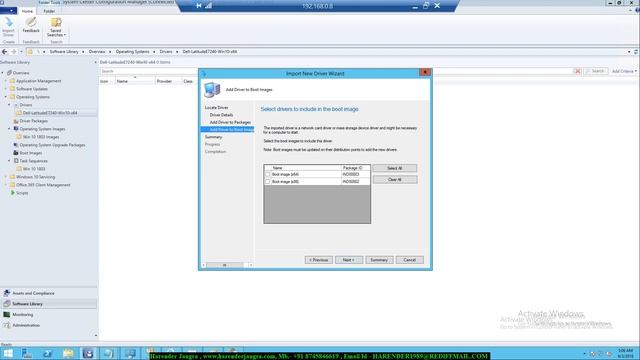Viewport: 640px width, 360px height.
Task: Open the address bar history dropdown arrow
Action: point(629,52)
